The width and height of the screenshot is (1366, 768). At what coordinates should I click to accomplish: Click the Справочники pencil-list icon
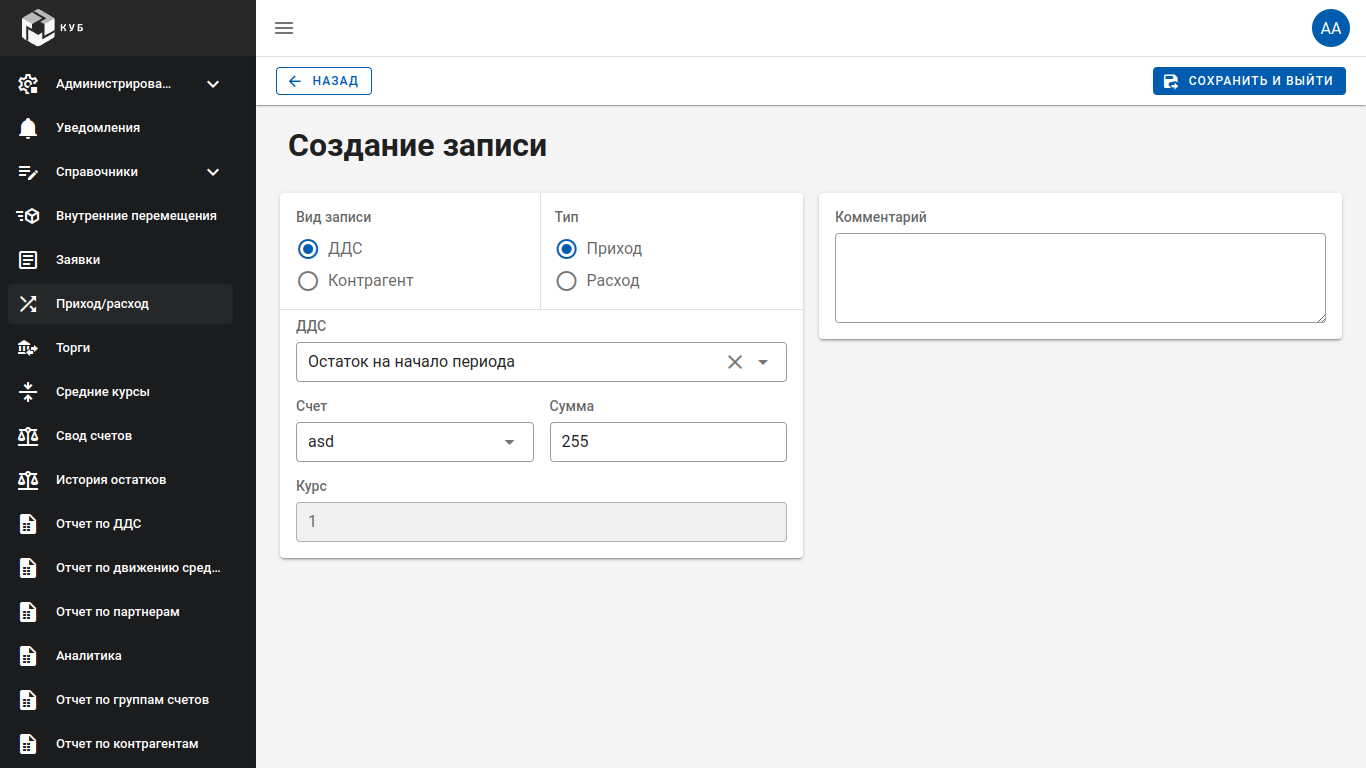pyautogui.click(x=28, y=172)
